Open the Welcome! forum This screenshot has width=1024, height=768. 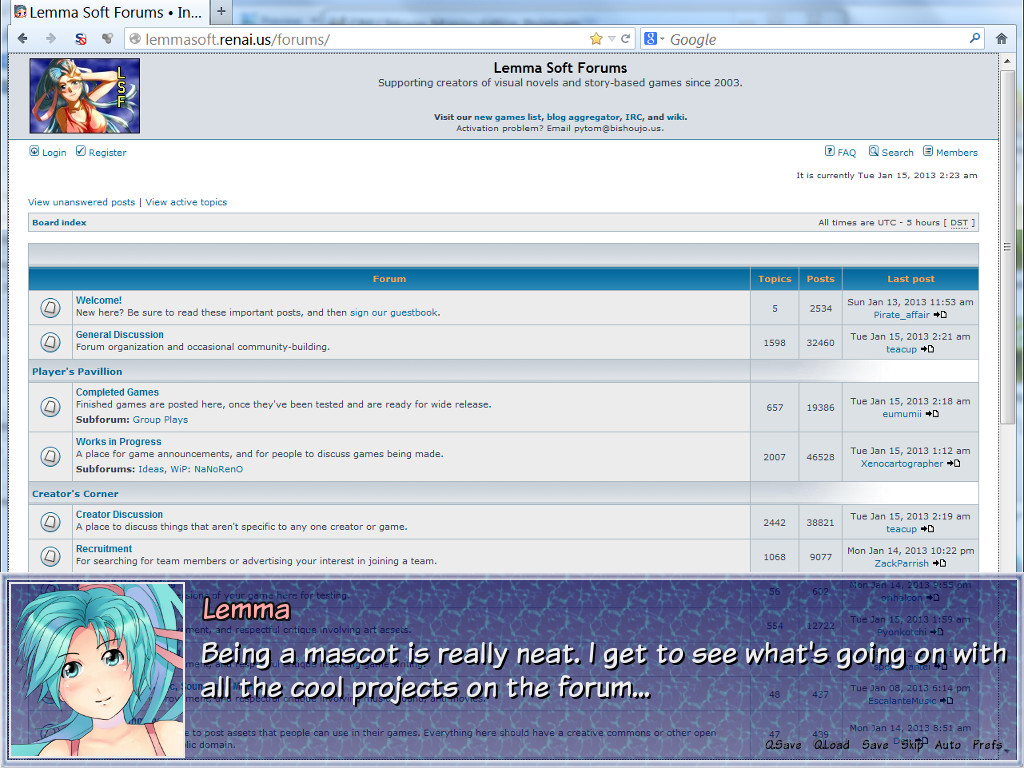pyautogui.click(x=99, y=300)
